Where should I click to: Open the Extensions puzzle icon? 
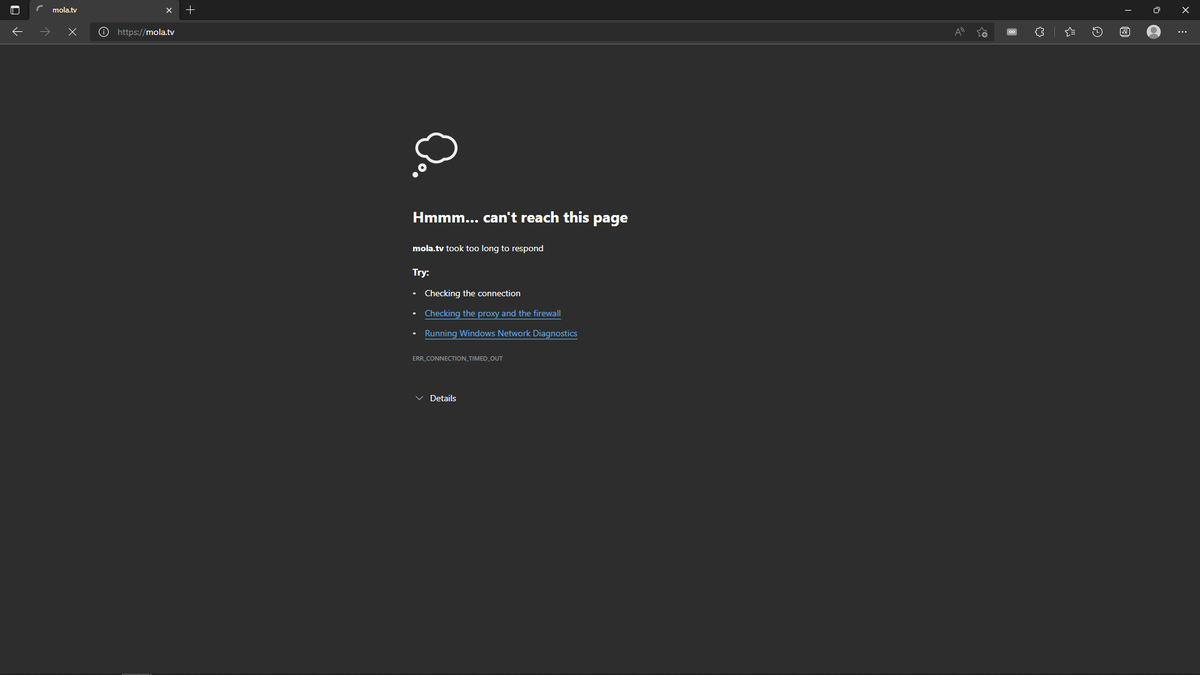click(1040, 32)
